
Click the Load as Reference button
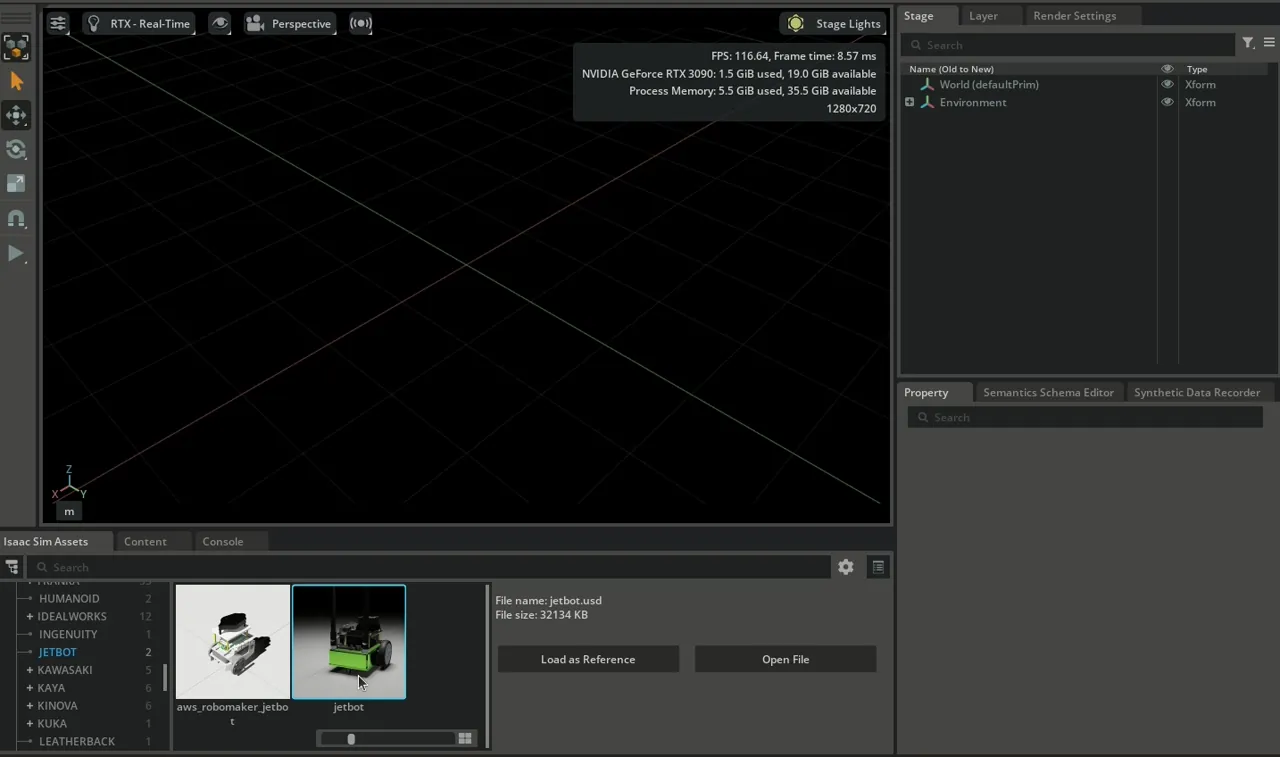coord(588,659)
